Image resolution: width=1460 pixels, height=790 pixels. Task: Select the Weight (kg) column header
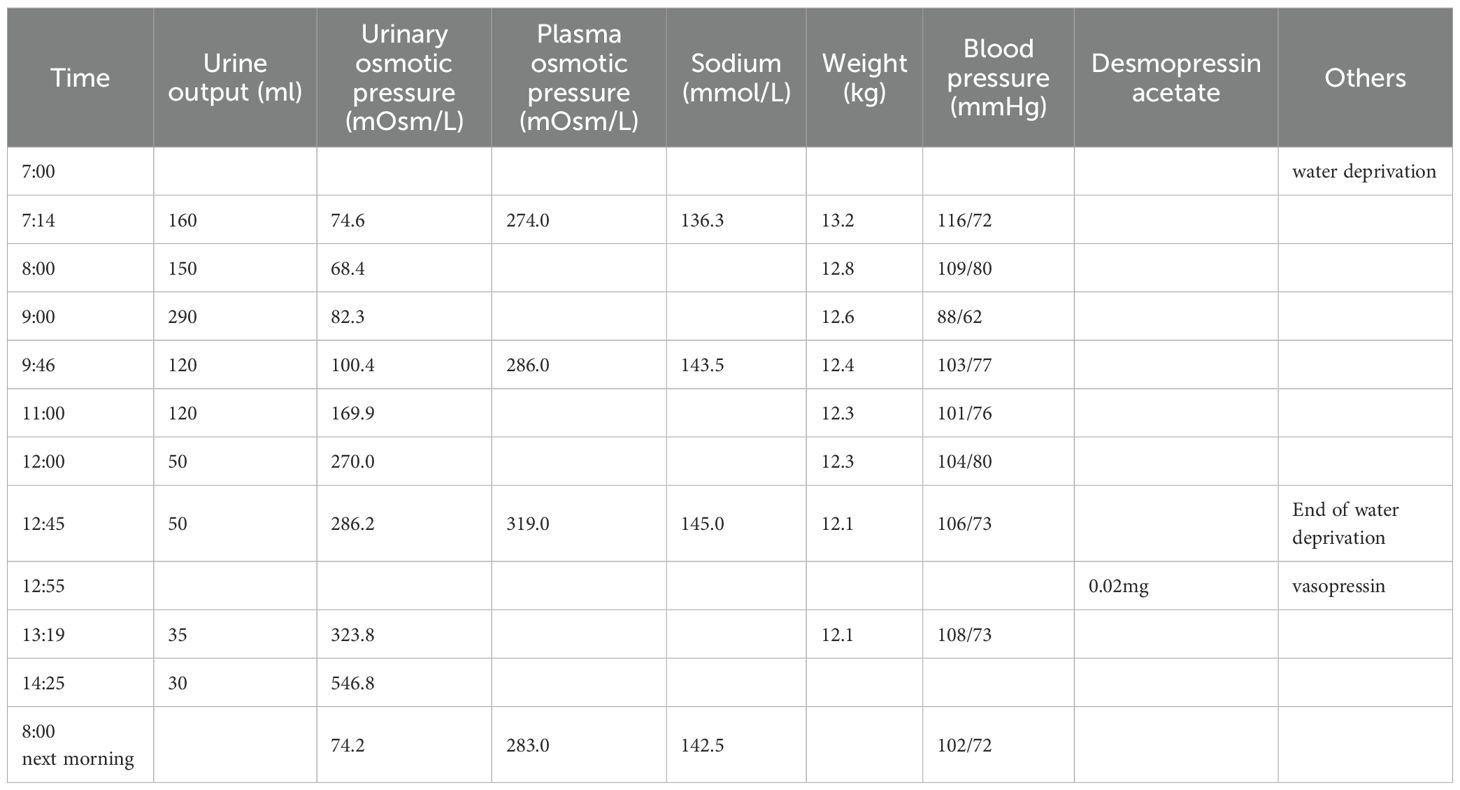pos(864,78)
